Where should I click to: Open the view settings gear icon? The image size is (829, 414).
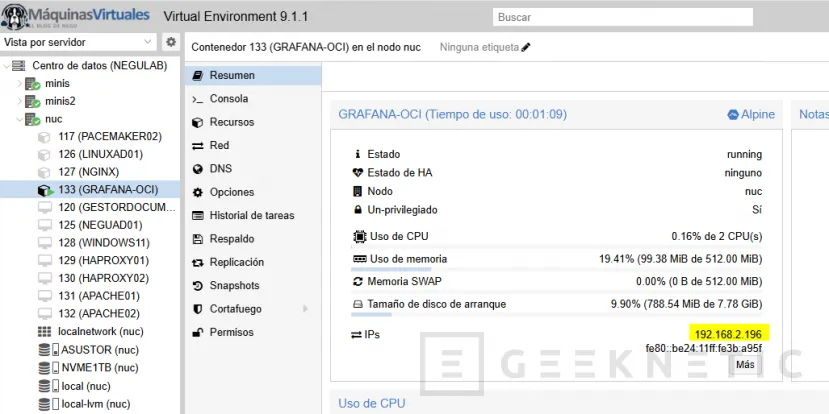coord(171,42)
